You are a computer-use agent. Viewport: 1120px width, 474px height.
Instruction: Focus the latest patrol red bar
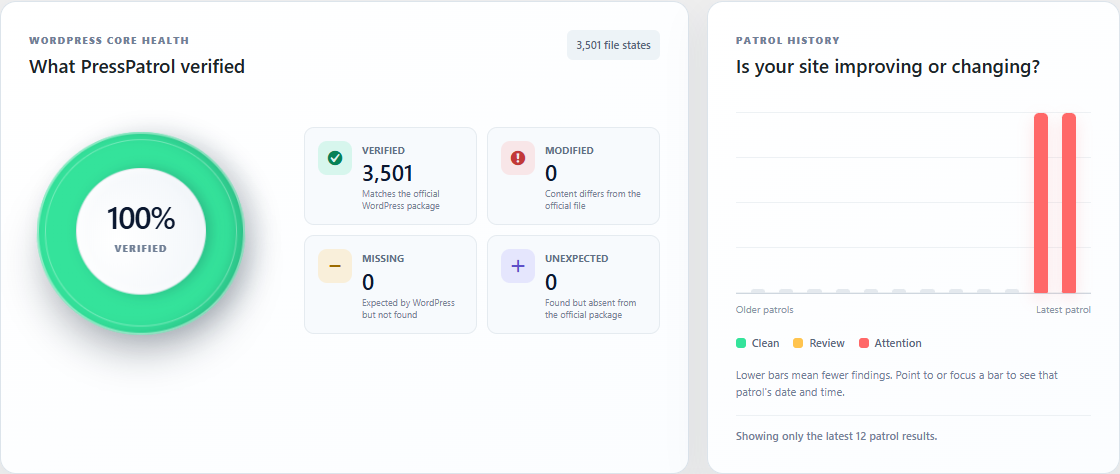click(1069, 203)
